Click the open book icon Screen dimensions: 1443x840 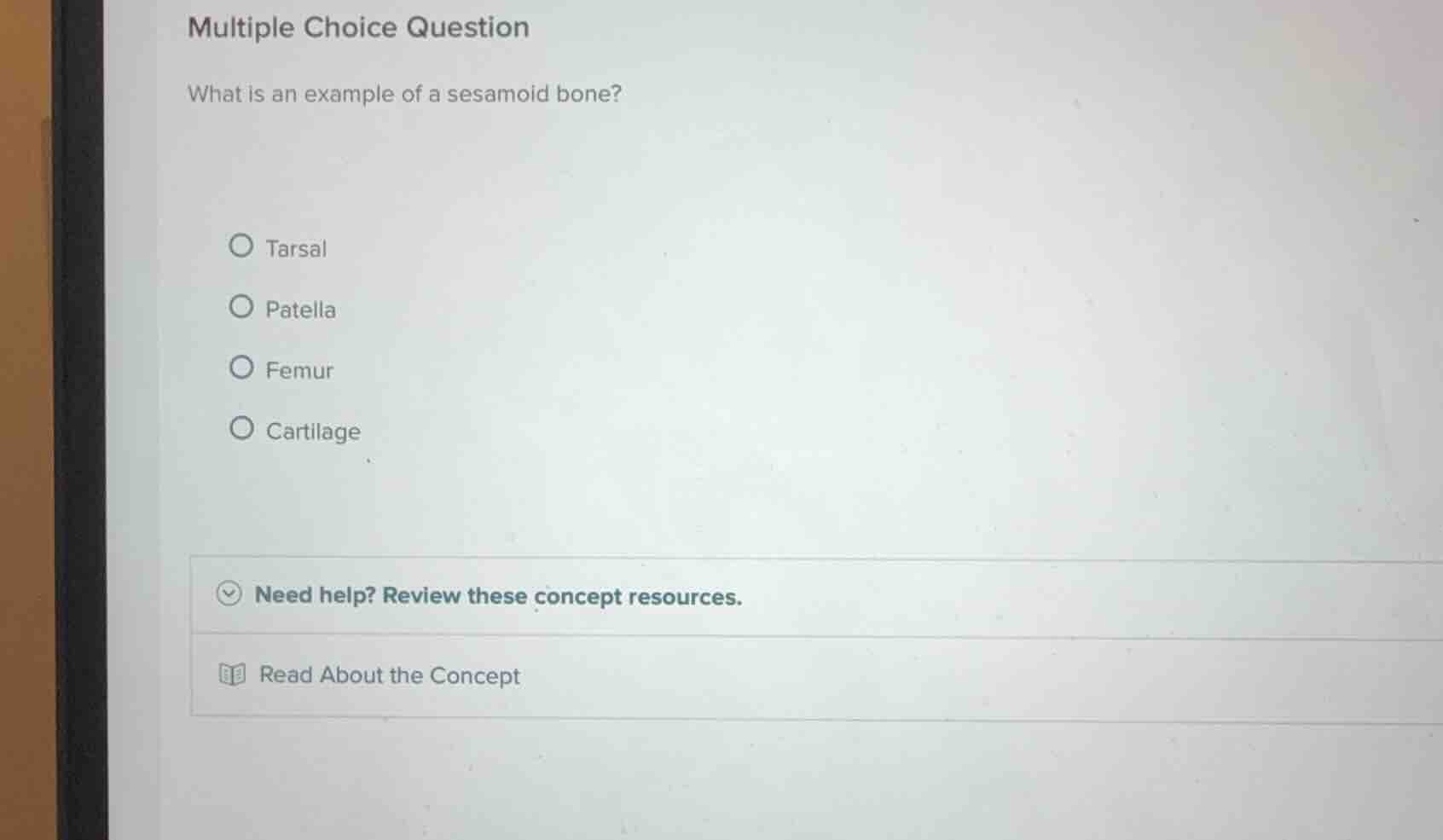[x=232, y=675]
